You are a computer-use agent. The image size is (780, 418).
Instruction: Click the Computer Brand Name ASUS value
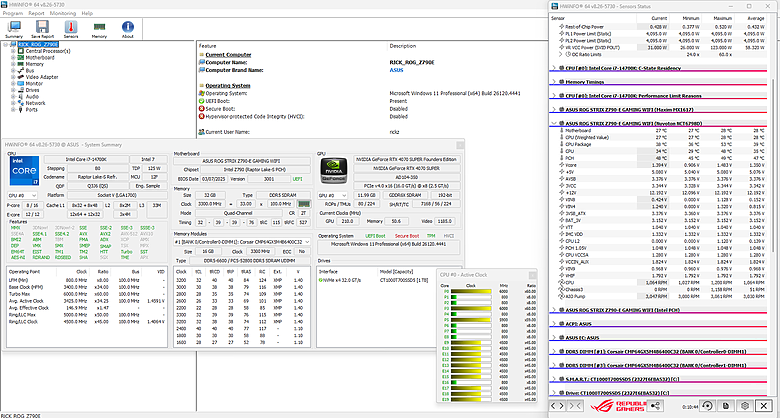click(396, 70)
